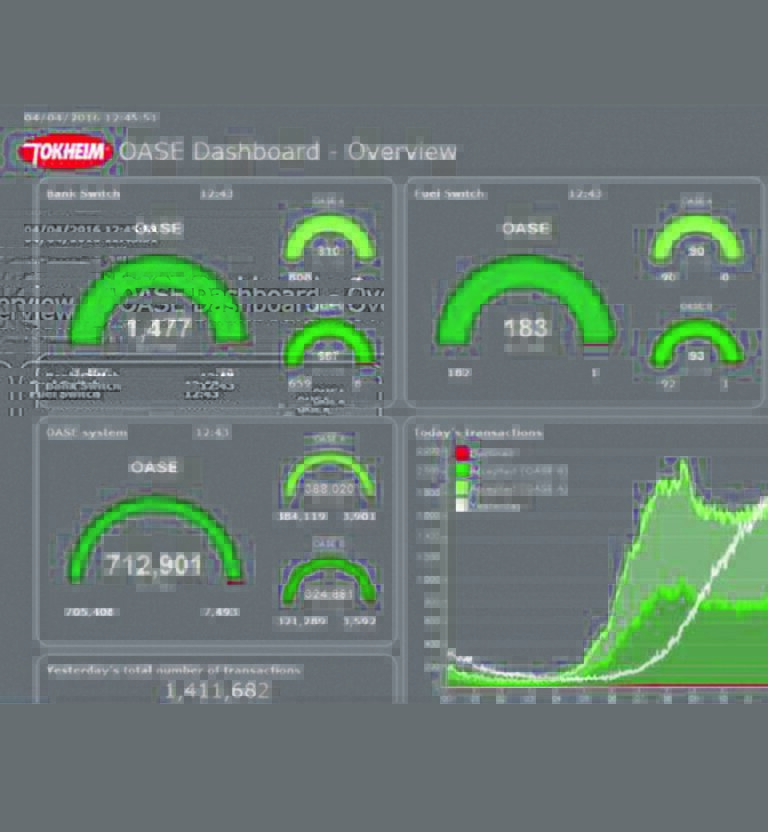The image size is (768, 832).
Task: Click the 182 value under Fuel Switch gauge
Action: coord(459,372)
